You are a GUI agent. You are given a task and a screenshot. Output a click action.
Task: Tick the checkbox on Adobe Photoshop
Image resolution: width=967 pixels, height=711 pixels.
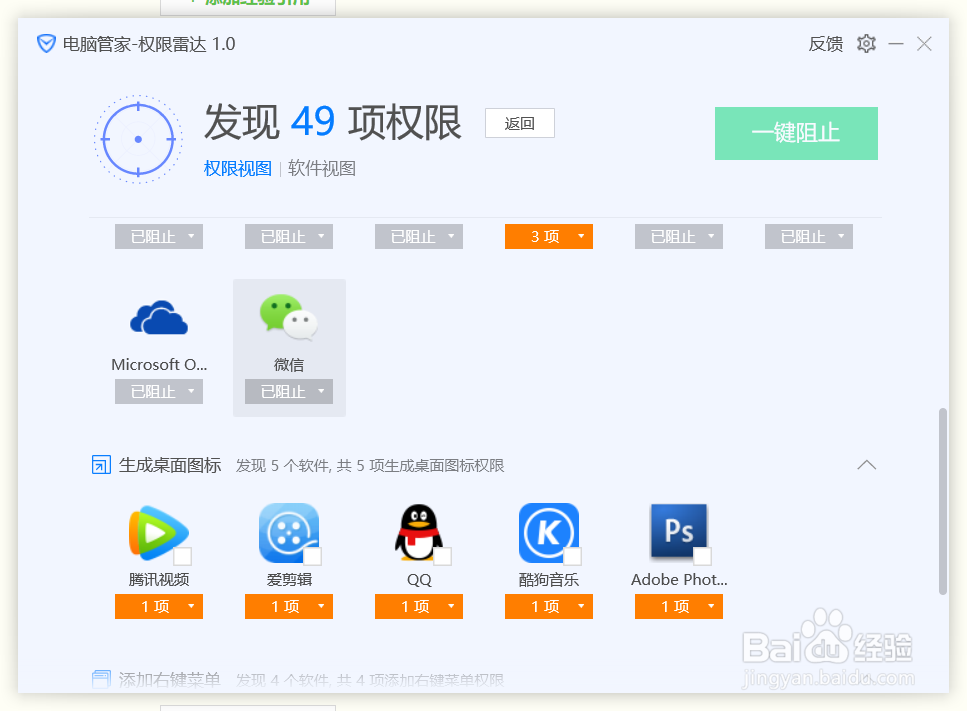click(x=702, y=556)
